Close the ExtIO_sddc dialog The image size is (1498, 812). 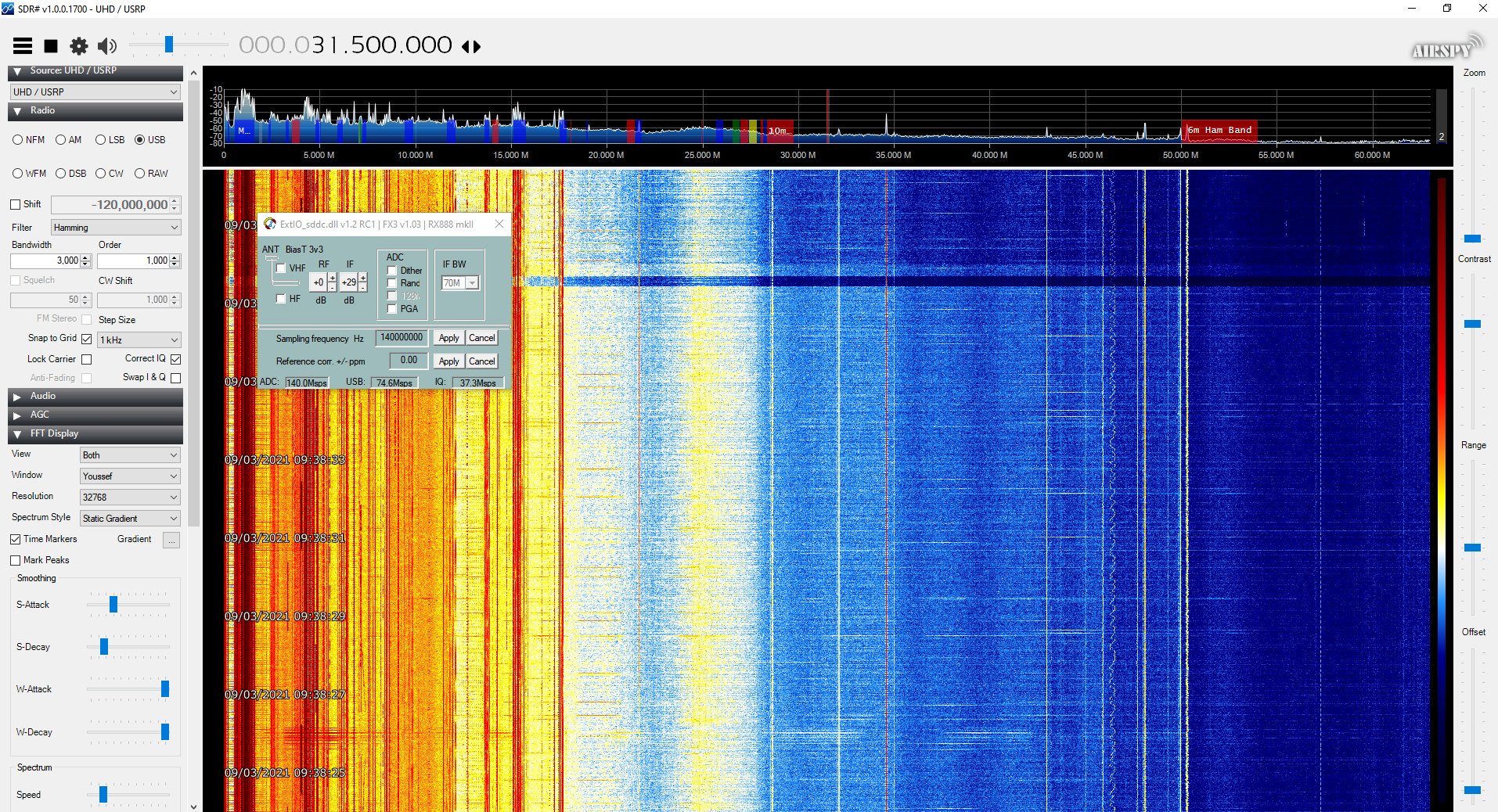[x=499, y=225]
